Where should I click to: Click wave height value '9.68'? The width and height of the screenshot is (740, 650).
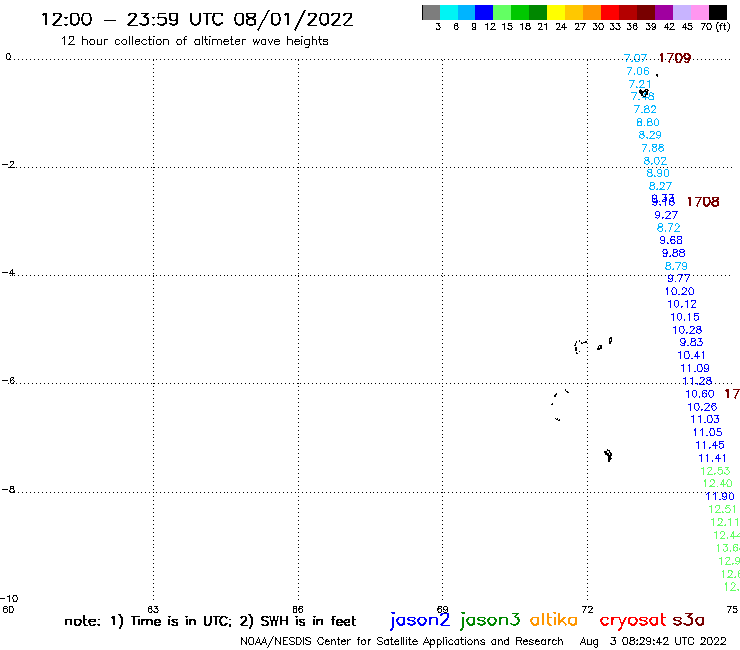[671, 240]
